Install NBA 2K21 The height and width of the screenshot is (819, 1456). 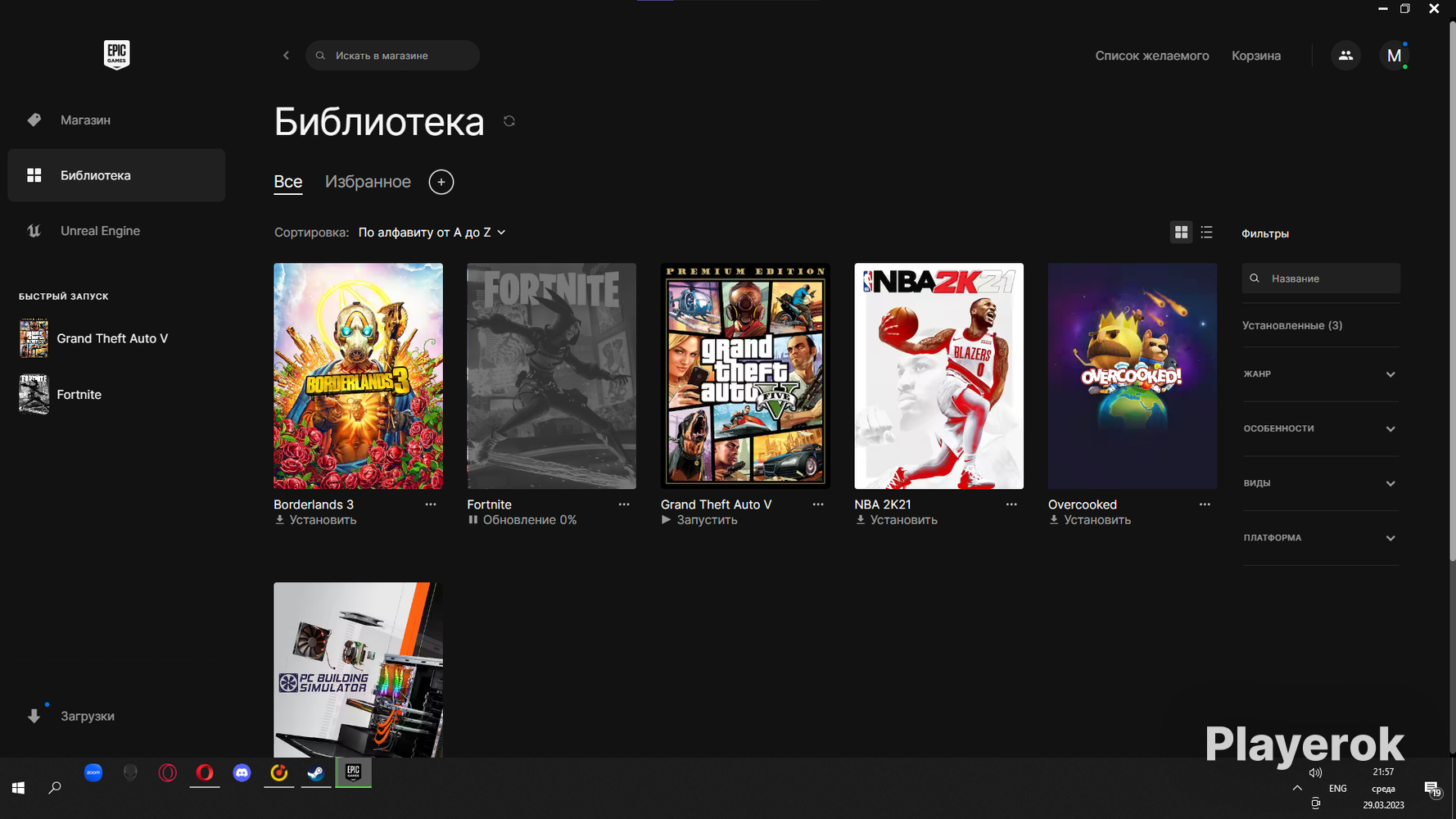(x=896, y=520)
